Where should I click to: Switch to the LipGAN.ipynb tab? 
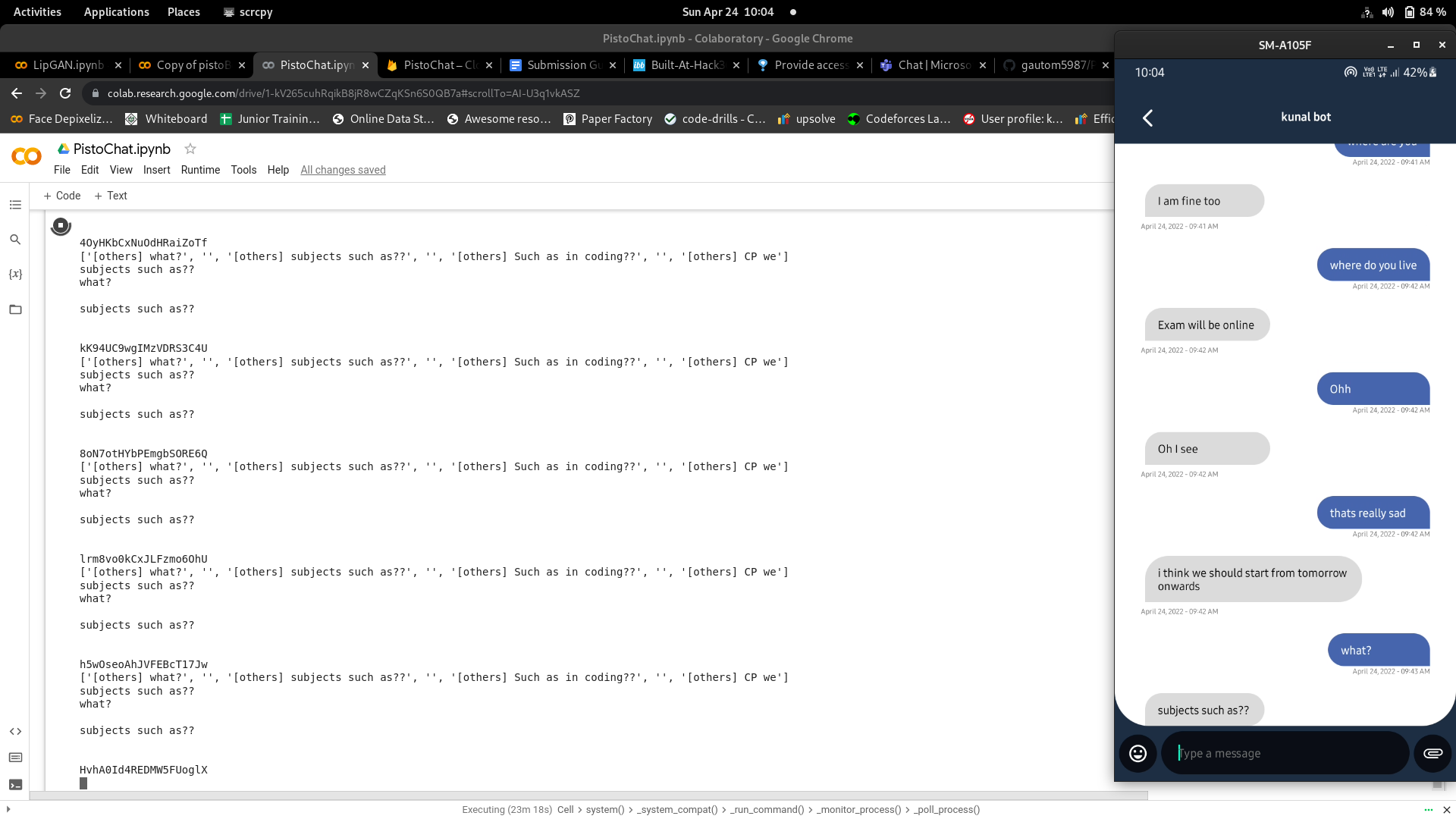coord(67,65)
